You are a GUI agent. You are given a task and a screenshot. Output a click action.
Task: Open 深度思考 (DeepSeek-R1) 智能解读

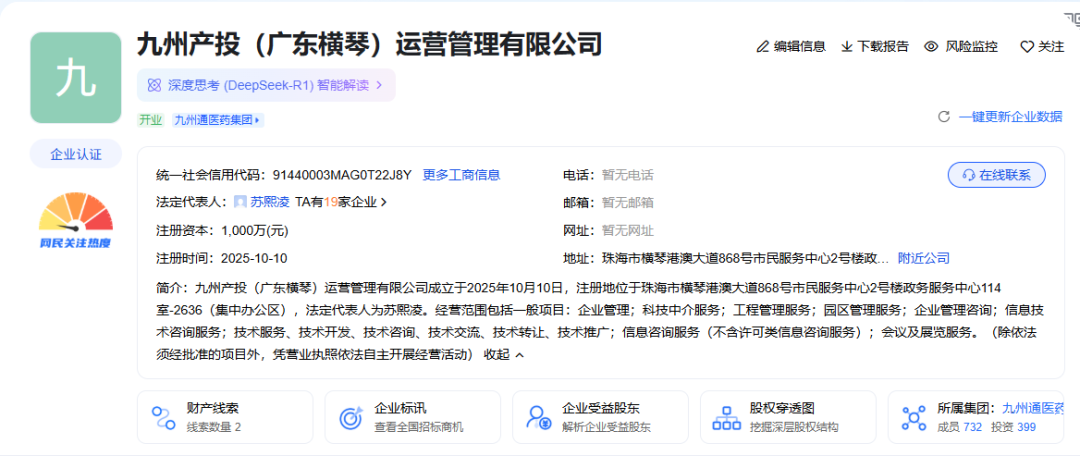(266, 86)
